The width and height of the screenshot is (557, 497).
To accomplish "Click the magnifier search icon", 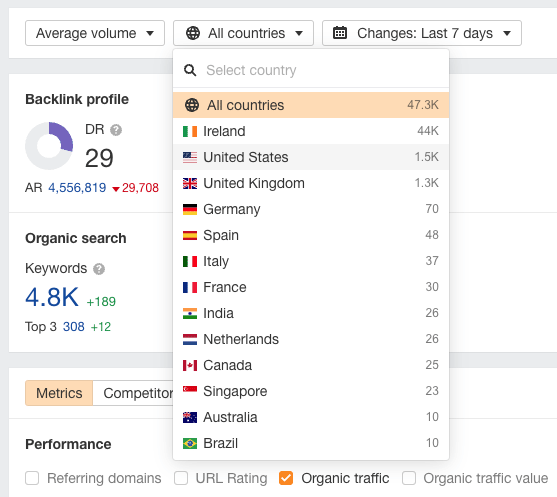I will 190,70.
